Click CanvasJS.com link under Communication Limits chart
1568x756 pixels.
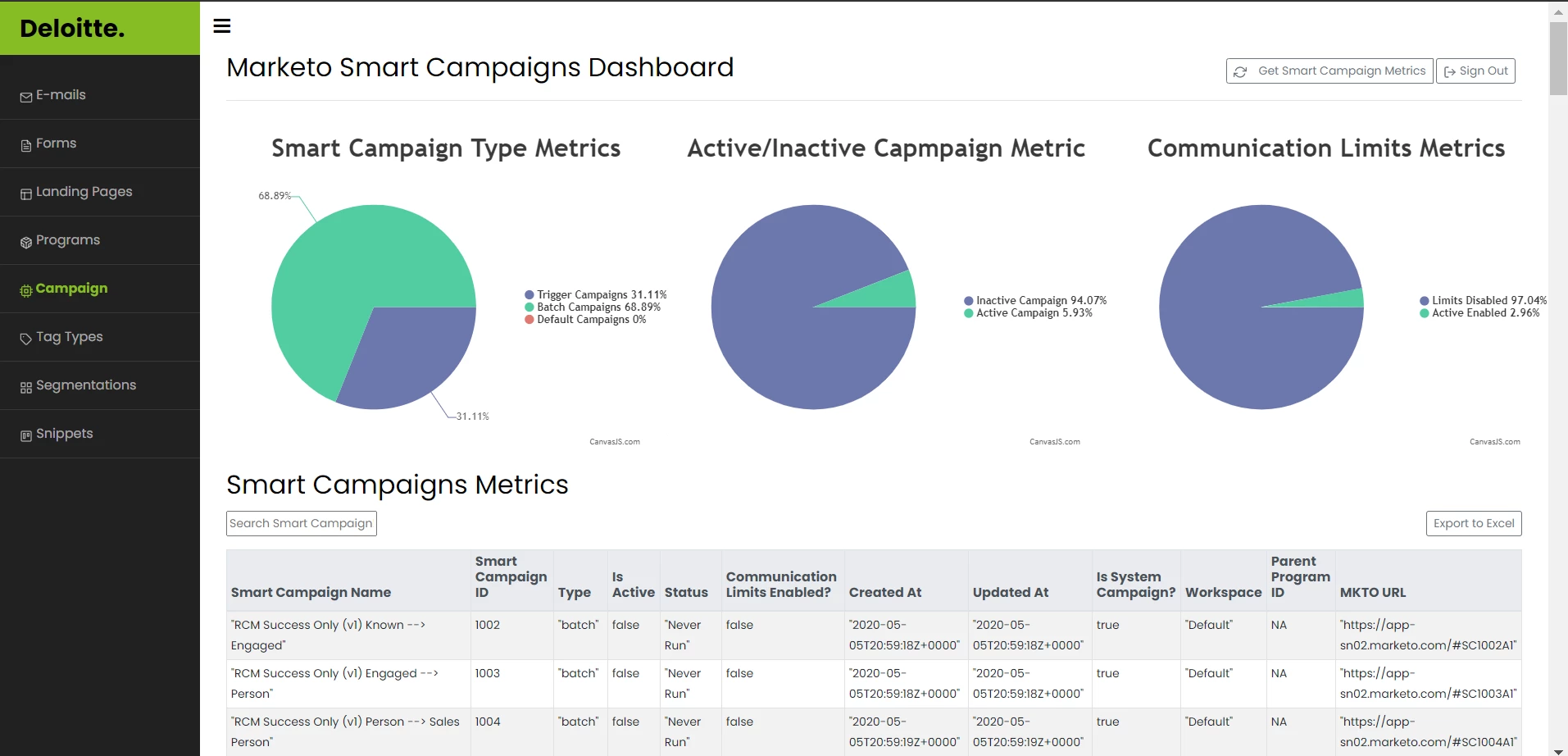1495,442
